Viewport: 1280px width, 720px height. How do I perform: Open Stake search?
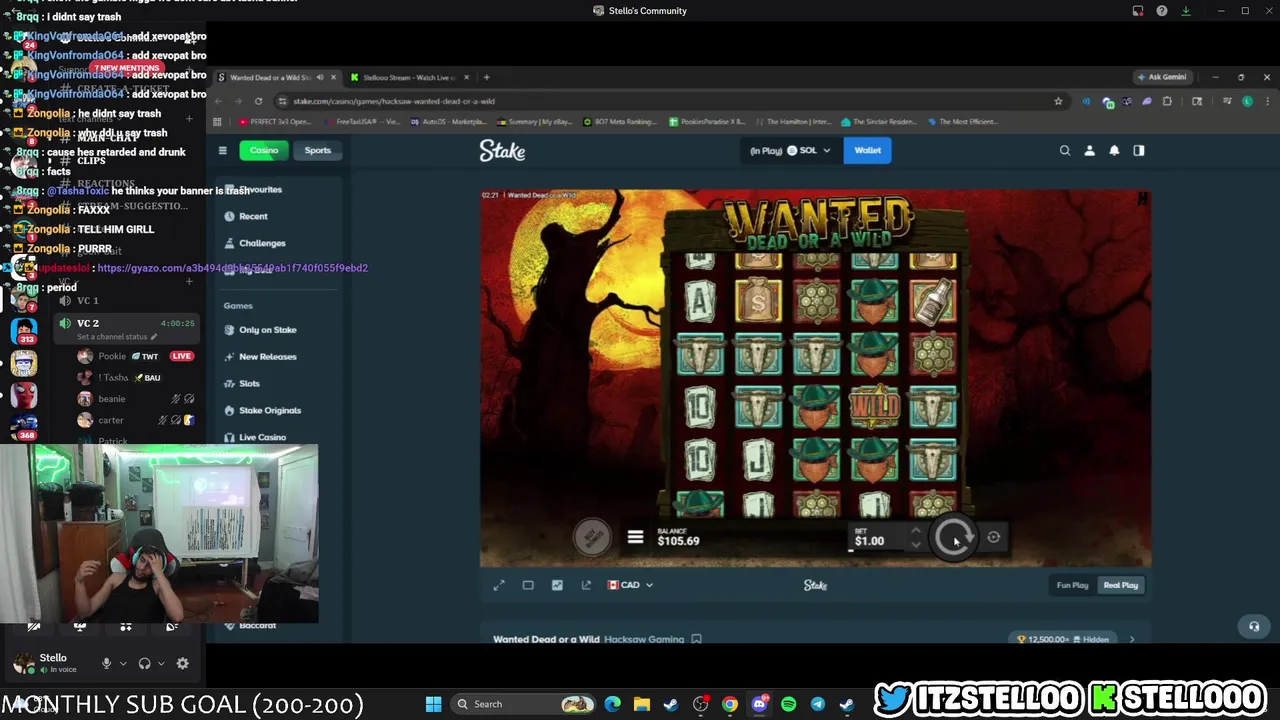1065,150
